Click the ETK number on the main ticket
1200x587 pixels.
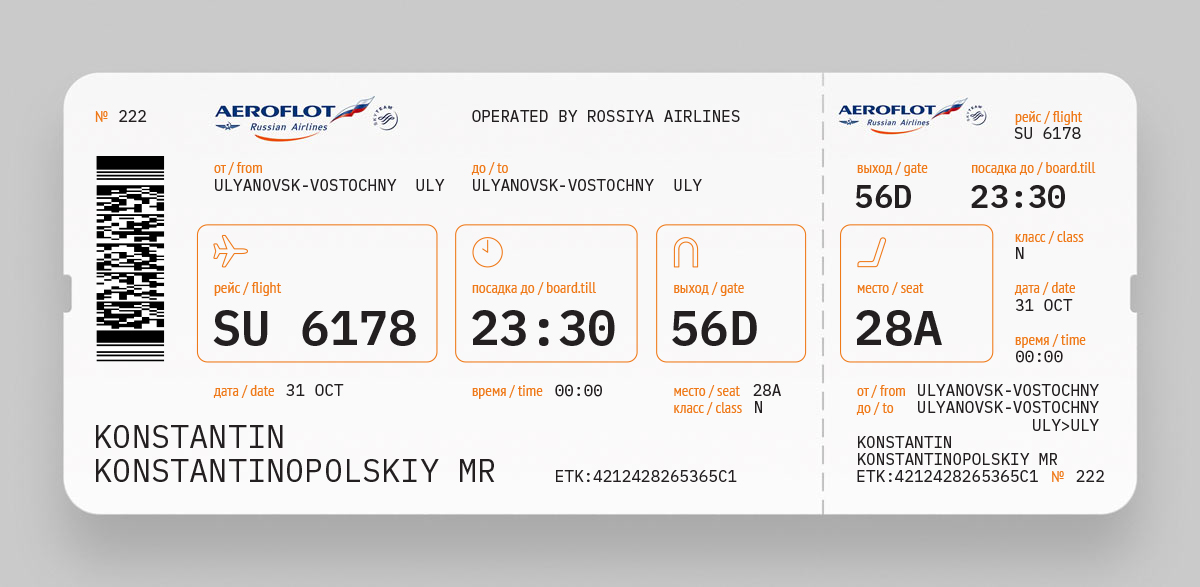coord(645,477)
